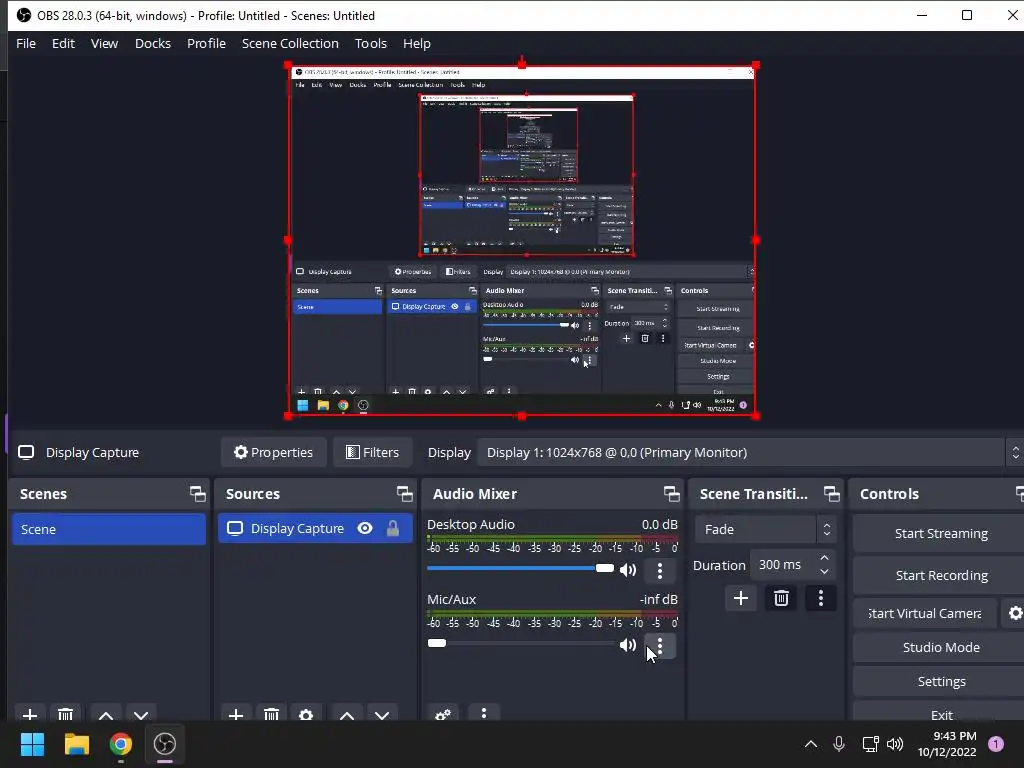Open File Explorer from the taskbar
This screenshot has width=1024, height=768.
76,744
